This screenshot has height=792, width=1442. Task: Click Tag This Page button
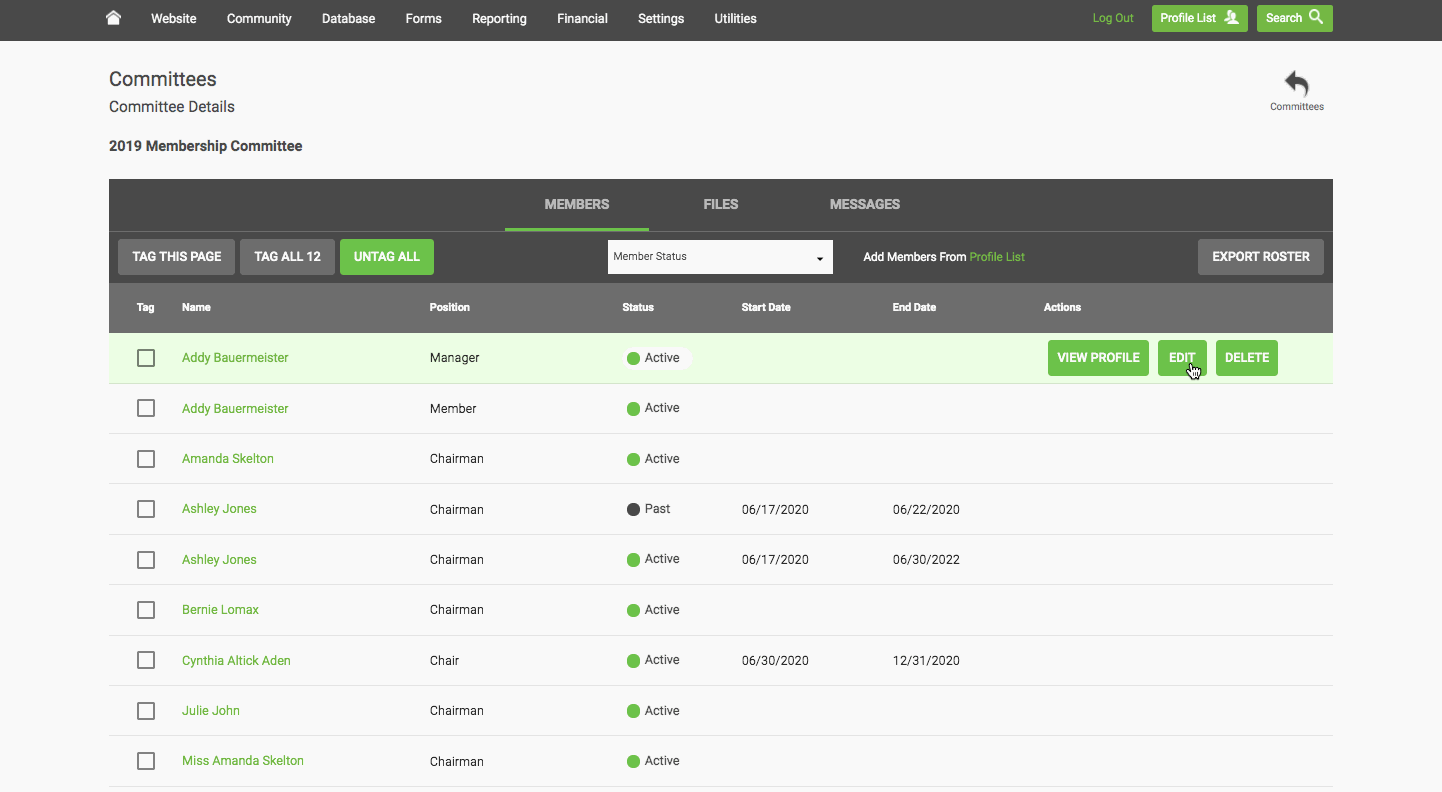click(x=177, y=257)
